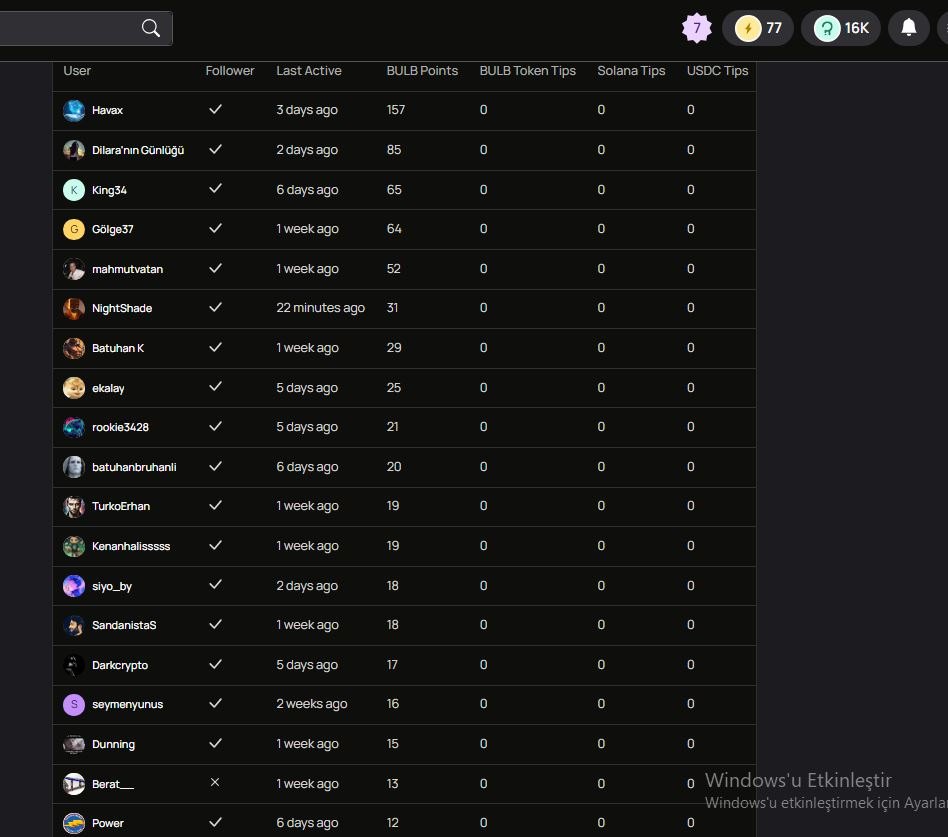
Task: Select the '2 weeks ago' cell
Action: (312, 704)
